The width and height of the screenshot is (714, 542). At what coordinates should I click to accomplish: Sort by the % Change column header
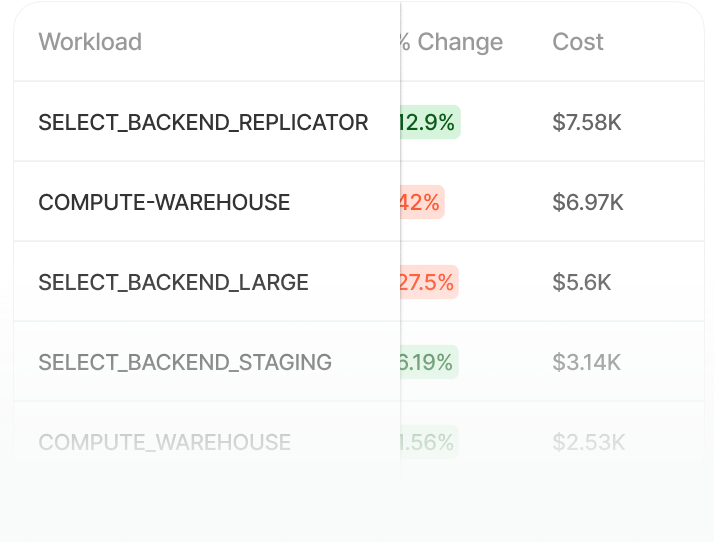pyautogui.click(x=452, y=42)
